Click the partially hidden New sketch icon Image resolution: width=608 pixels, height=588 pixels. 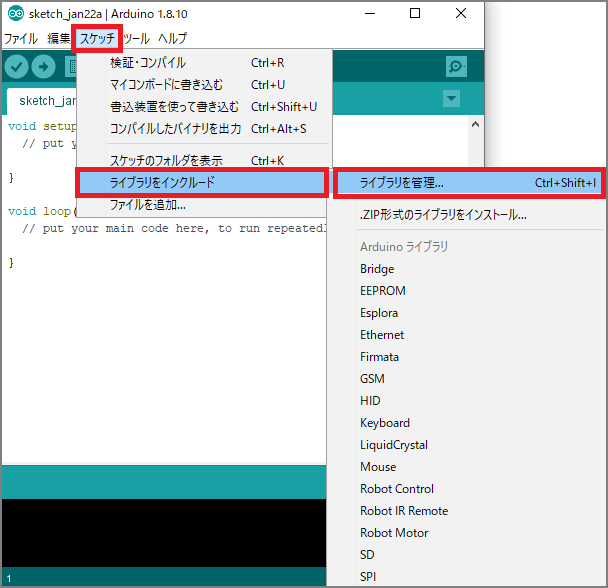click(71, 67)
